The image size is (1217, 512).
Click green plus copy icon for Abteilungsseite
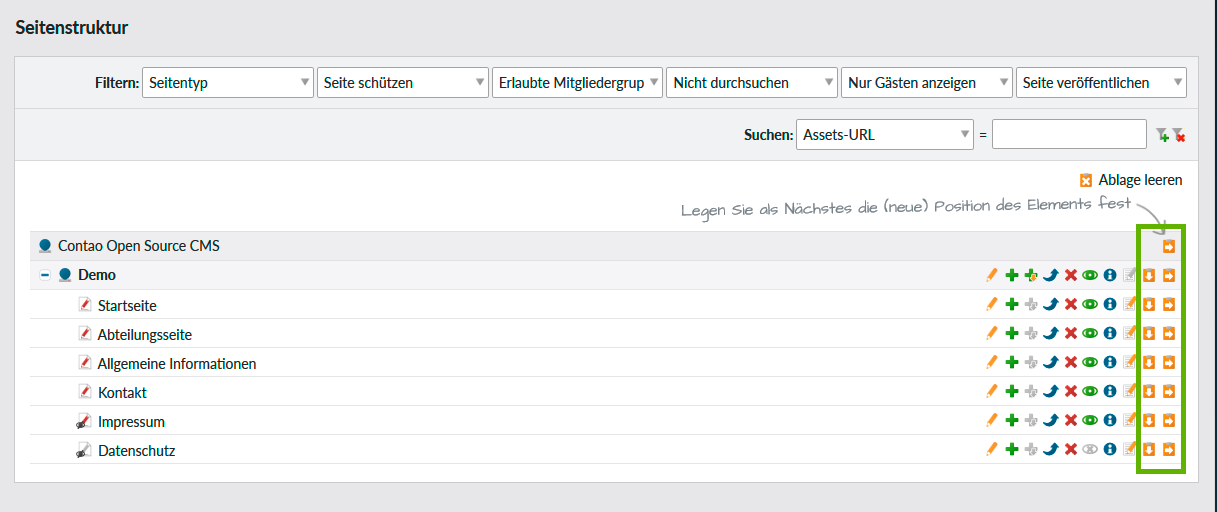pos(1011,334)
